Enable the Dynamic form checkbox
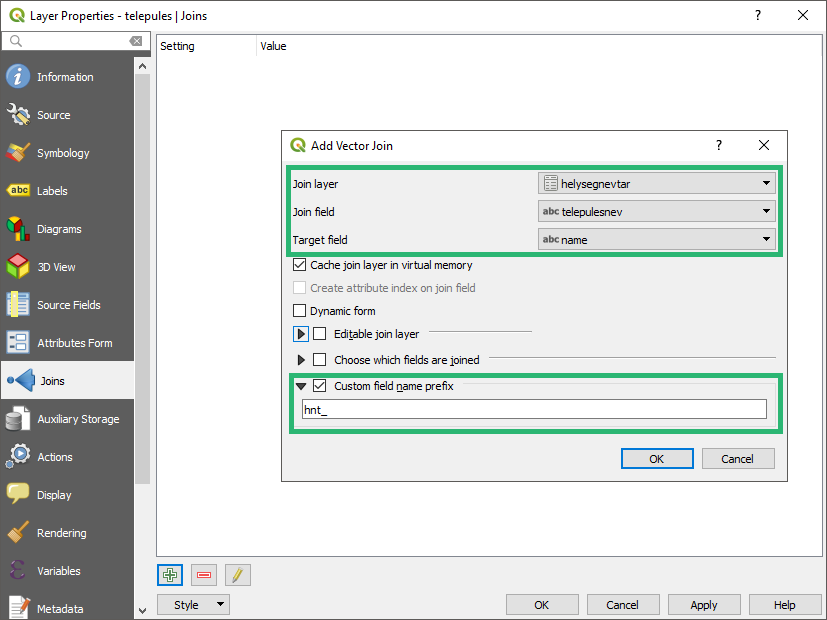 [299, 311]
